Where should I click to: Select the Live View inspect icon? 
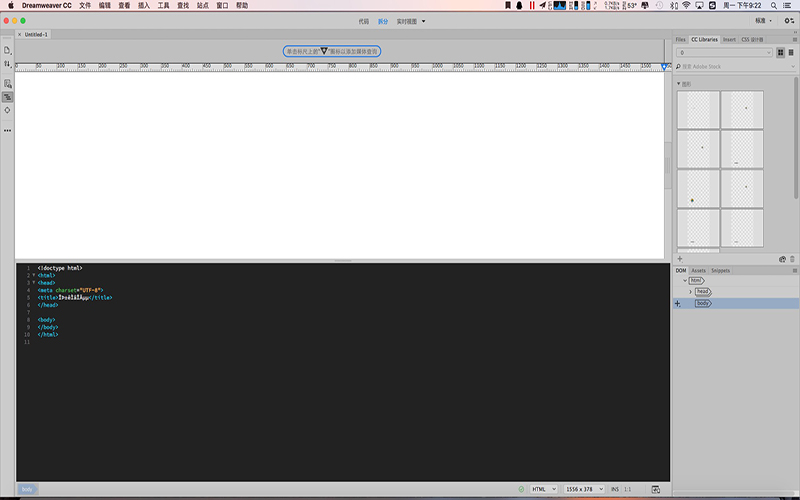(x=7, y=84)
